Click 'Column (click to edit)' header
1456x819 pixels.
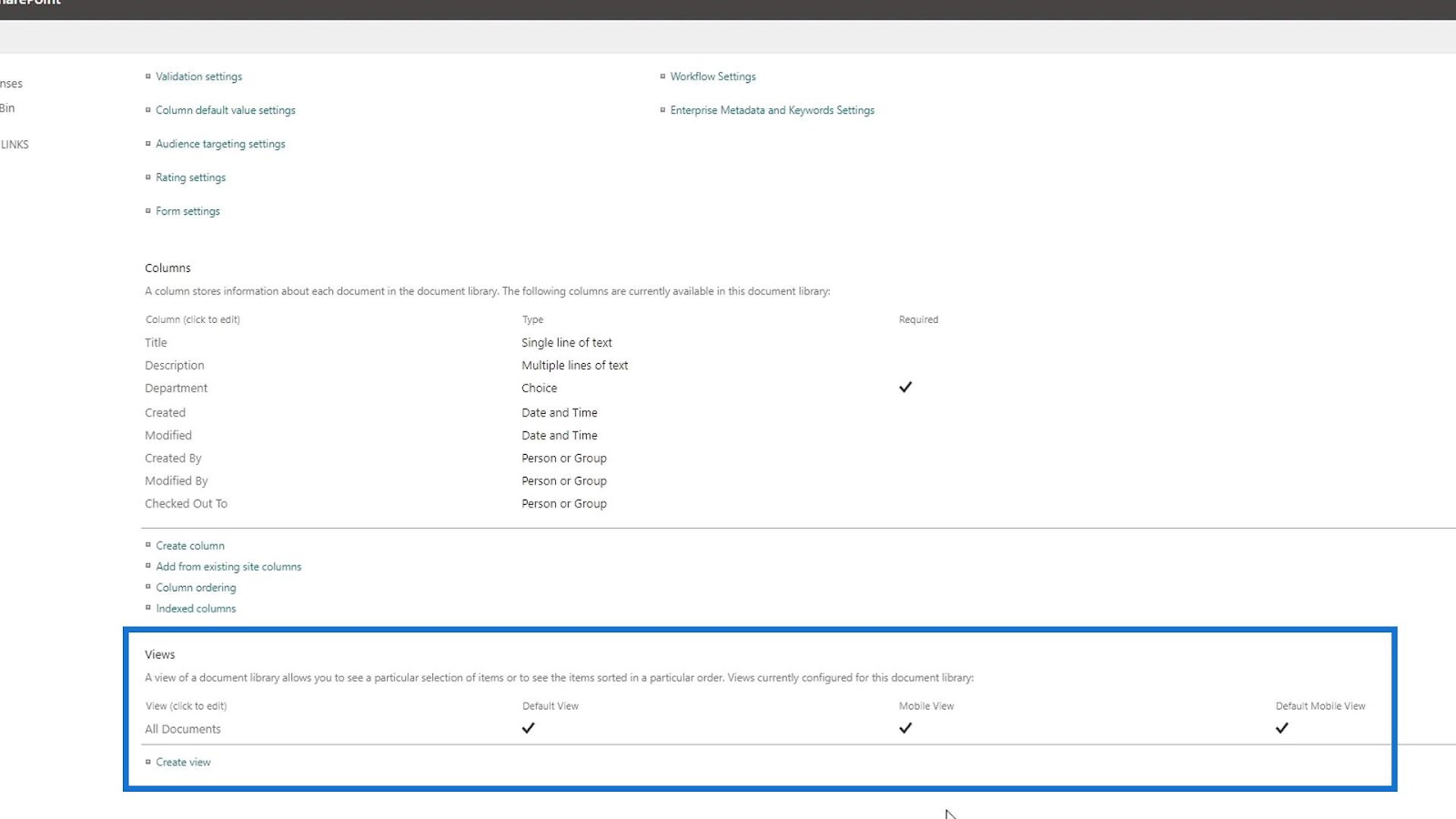(193, 320)
